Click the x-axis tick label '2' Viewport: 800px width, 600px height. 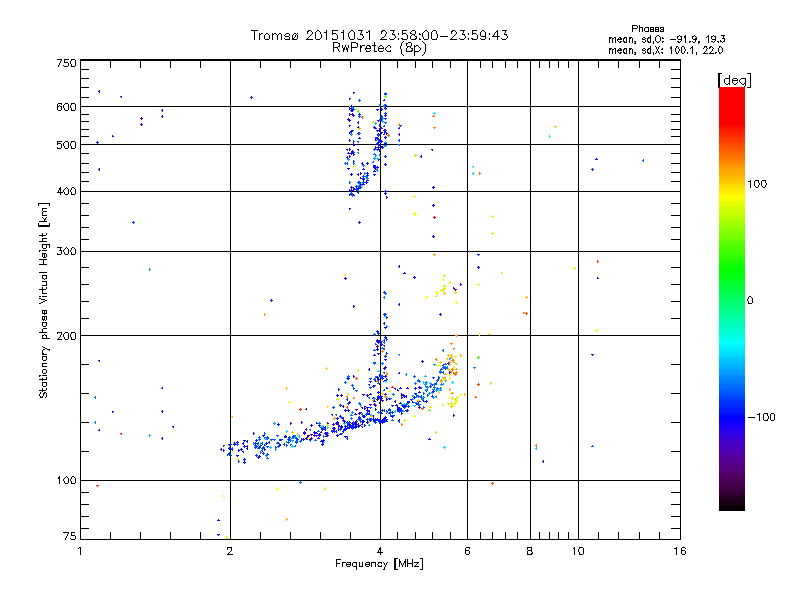pos(230,552)
